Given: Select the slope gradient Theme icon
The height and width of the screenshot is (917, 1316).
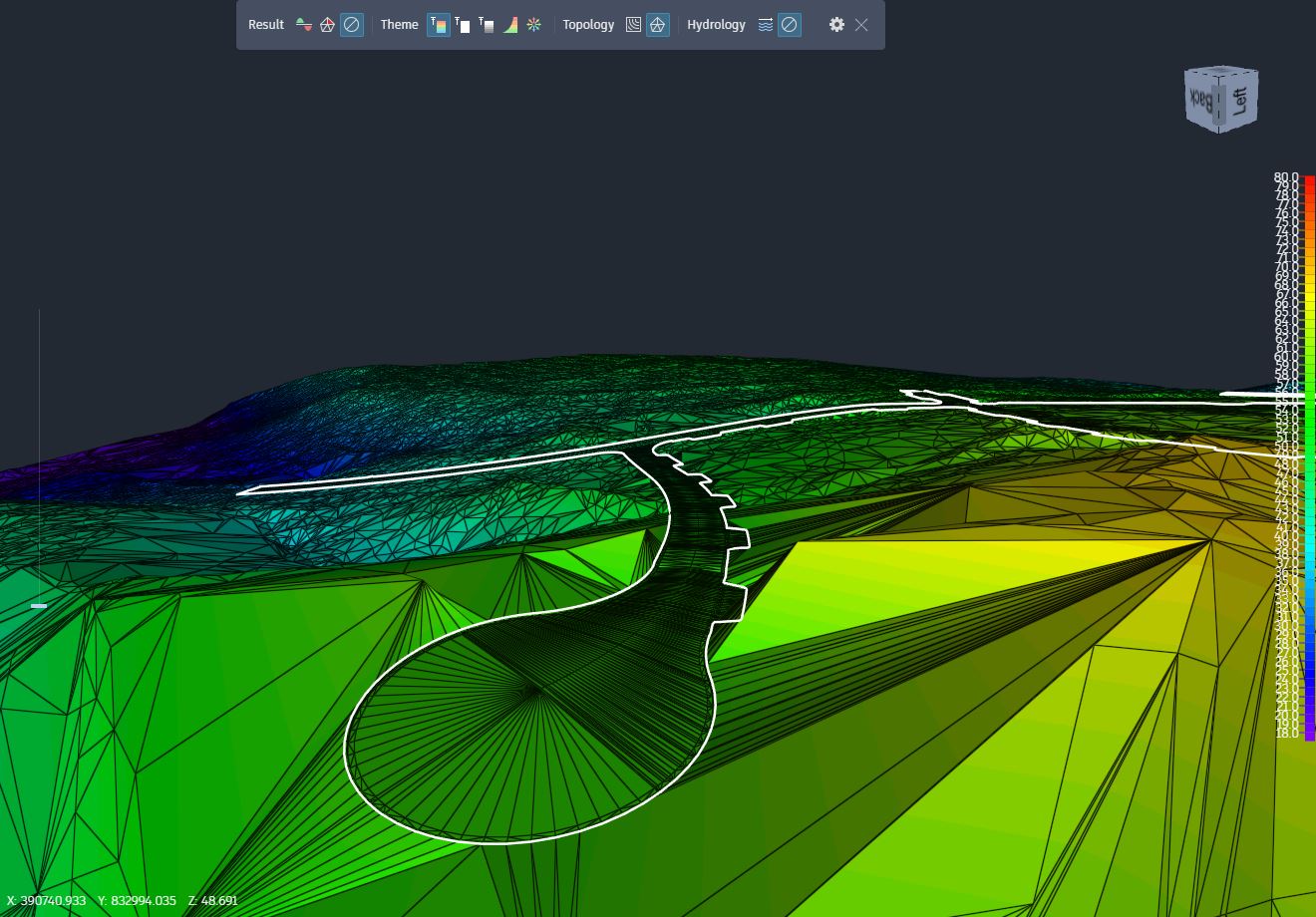Looking at the screenshot, I should point(508,25).
